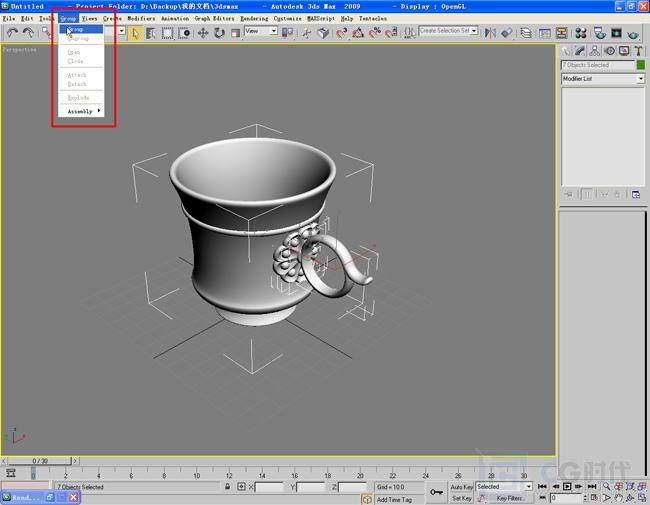Screen dimensions: 650x505
Task: Click the time slider at 0 / 30
Action: [x=40, y=461]
